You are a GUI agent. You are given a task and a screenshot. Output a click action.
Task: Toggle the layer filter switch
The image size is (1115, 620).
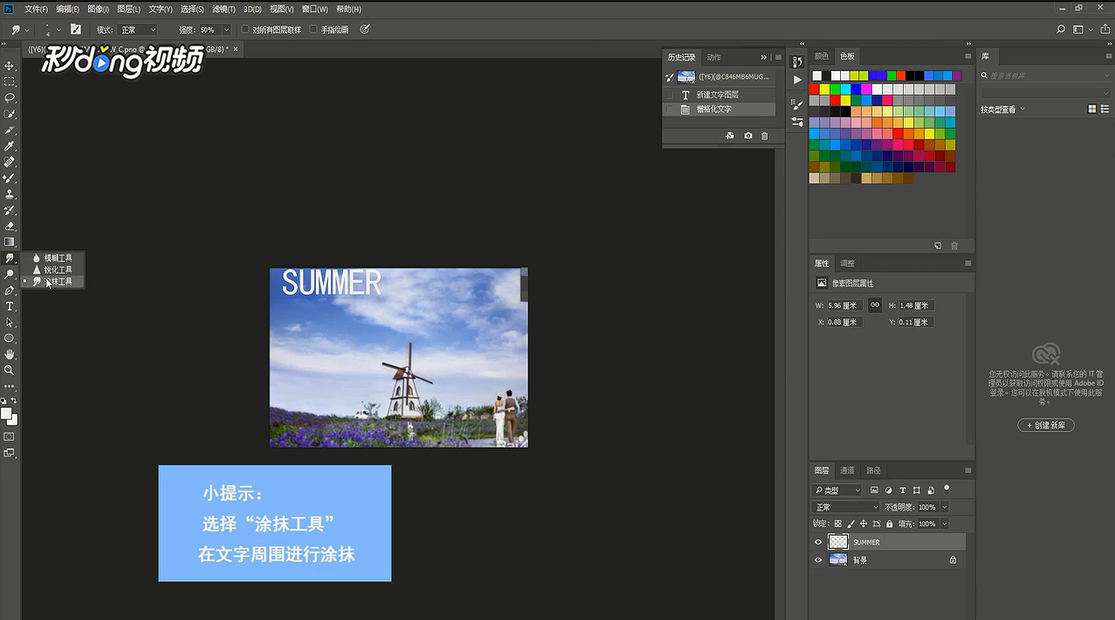pos(946,489)
